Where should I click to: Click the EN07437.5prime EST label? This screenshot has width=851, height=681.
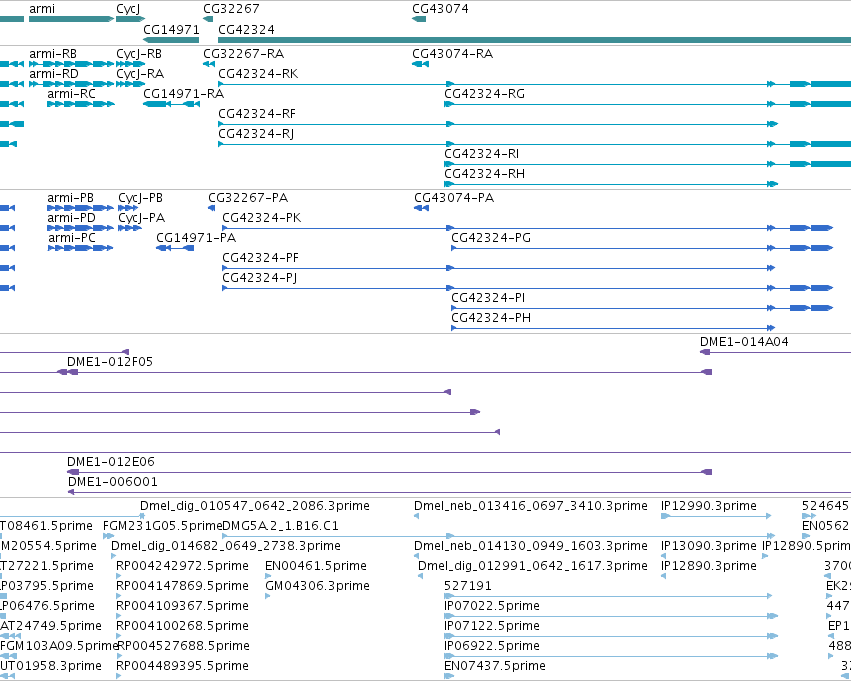pos(495,667)
